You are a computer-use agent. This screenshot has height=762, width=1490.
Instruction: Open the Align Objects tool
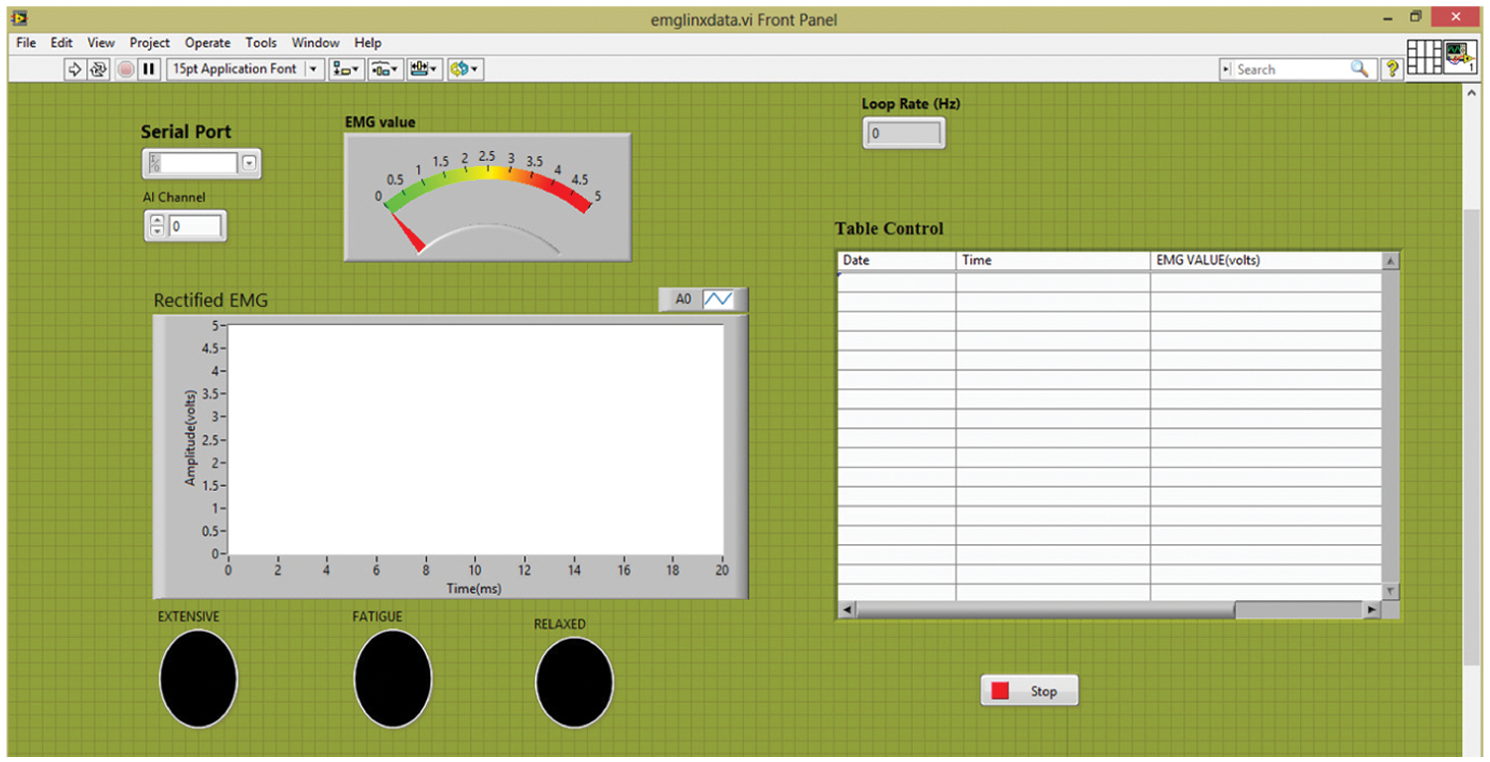[348, 69]
